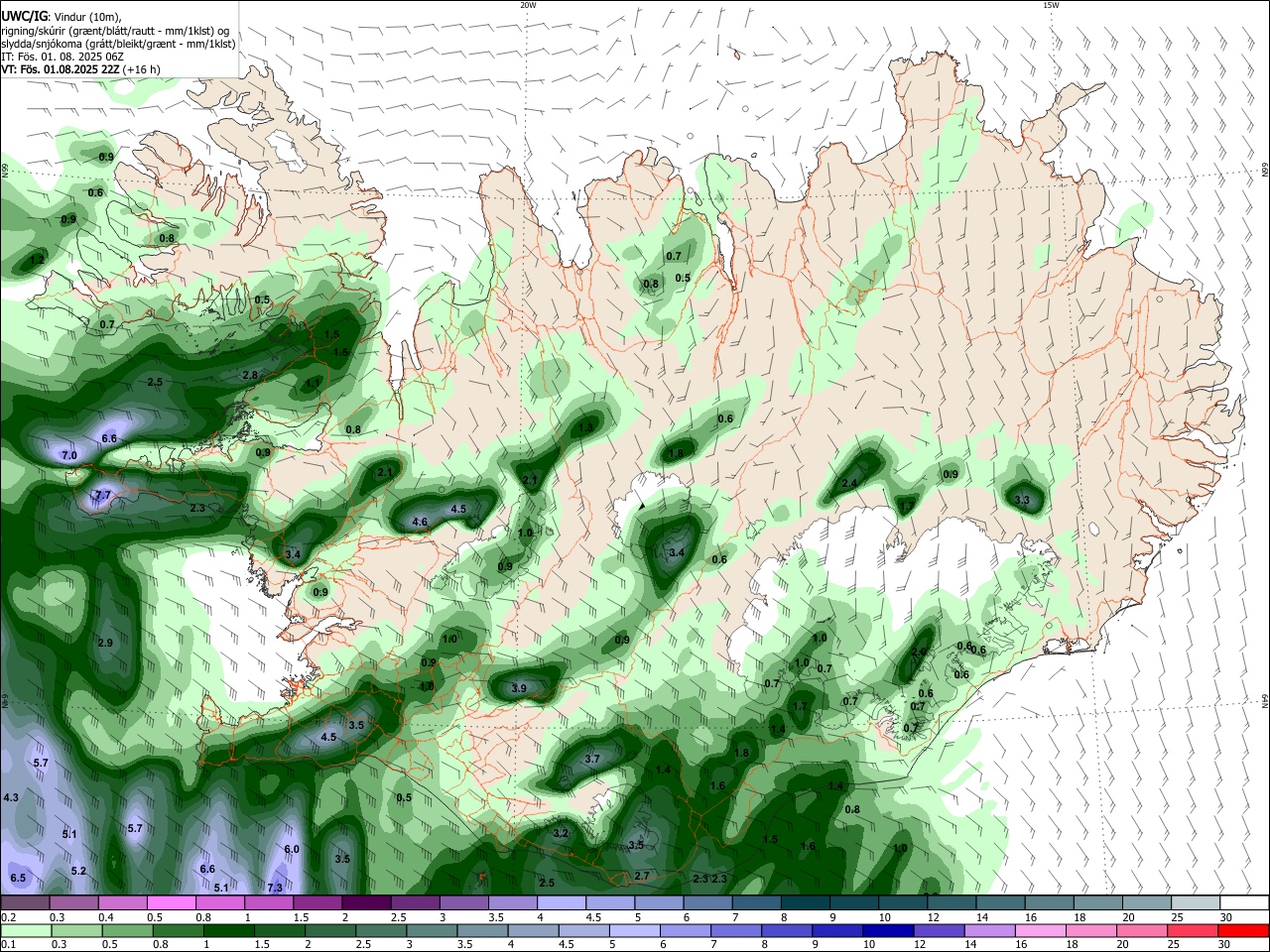This screenshot has height=952, width=1270.
Task: Click the 1.3 precipitation value label
Action: (585, 427)
